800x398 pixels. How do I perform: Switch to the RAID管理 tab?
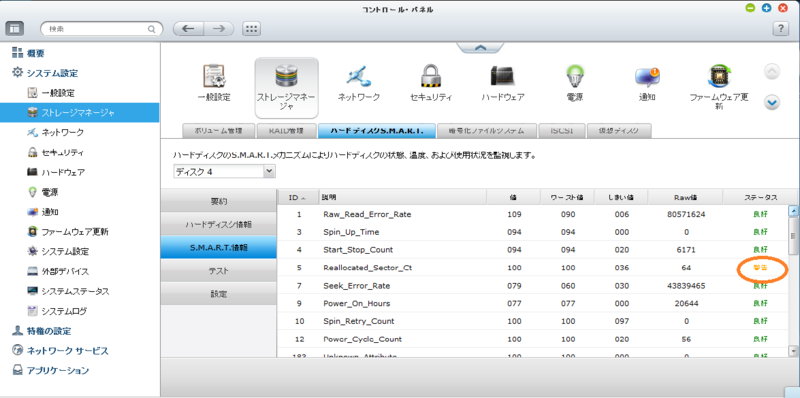(x=286, y=131)
